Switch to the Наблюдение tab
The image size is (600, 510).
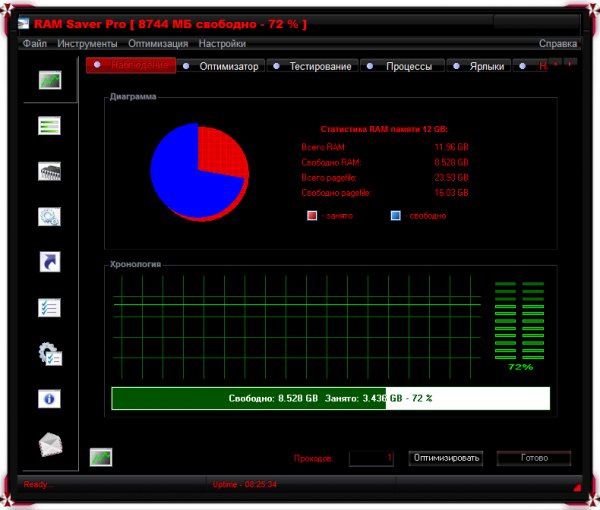click(131, 65)
